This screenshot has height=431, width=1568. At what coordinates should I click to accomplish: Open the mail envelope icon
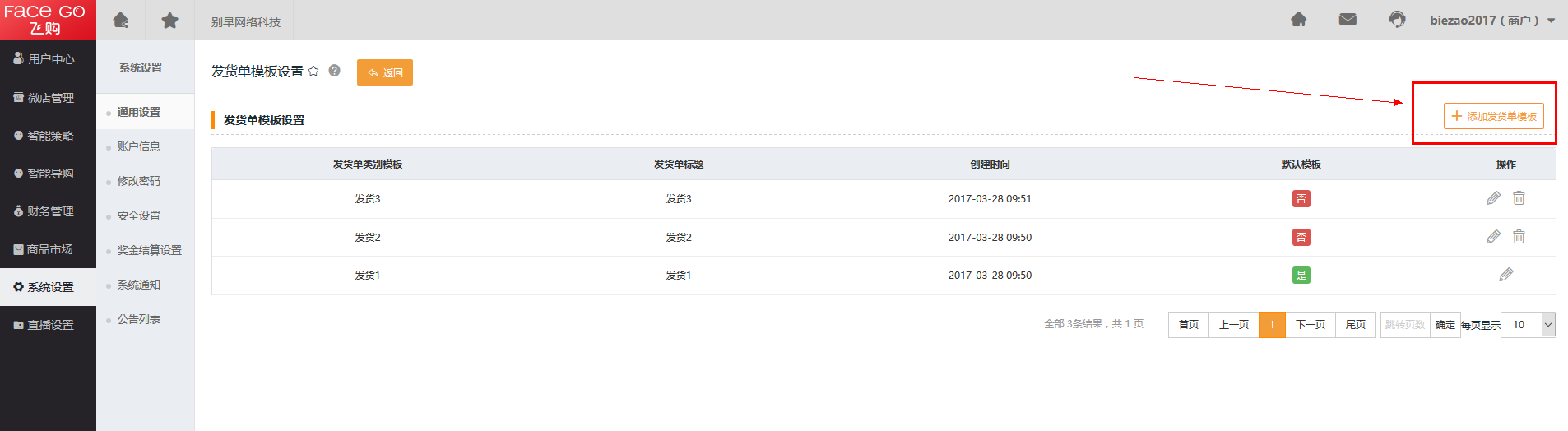(x=1348, y=20)
